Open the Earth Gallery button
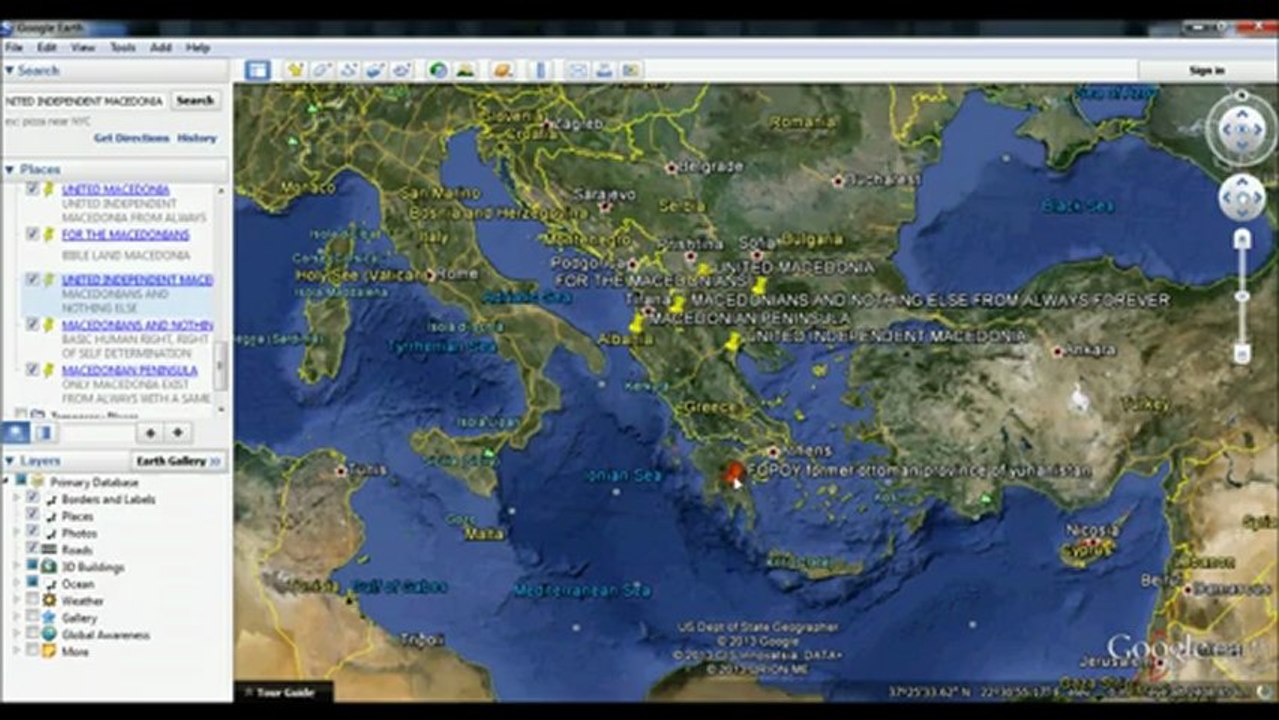 [x=179, y=461]
